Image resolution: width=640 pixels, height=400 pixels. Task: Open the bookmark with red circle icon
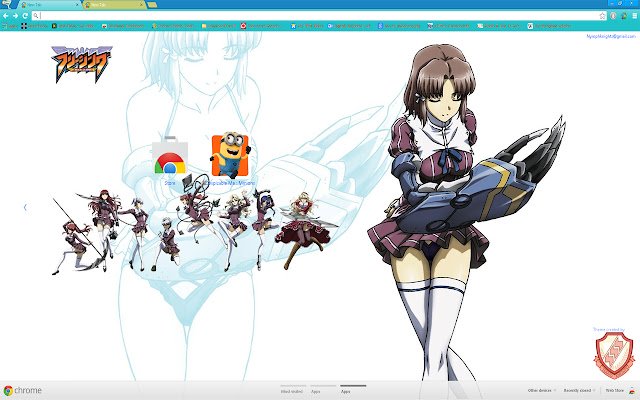261,26
